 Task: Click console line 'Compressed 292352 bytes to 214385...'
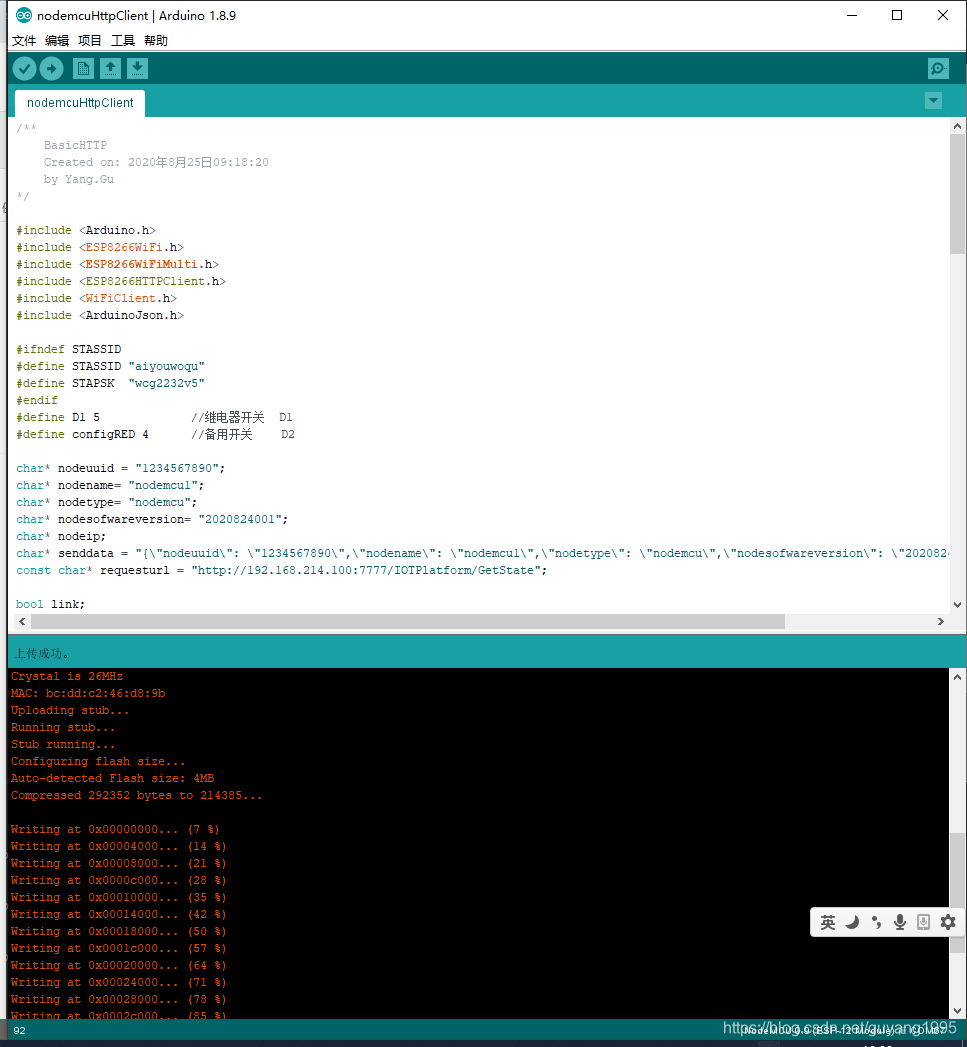(x=137, y=796)
